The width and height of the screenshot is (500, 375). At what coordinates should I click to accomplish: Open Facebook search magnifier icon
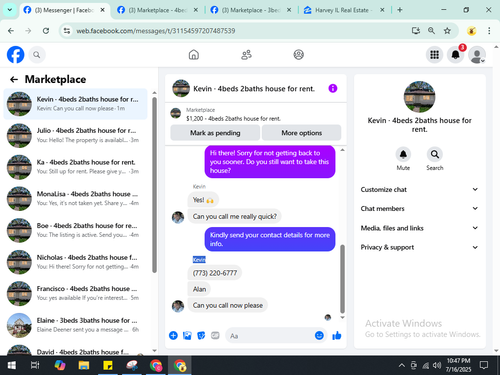[x=37, y=55]
